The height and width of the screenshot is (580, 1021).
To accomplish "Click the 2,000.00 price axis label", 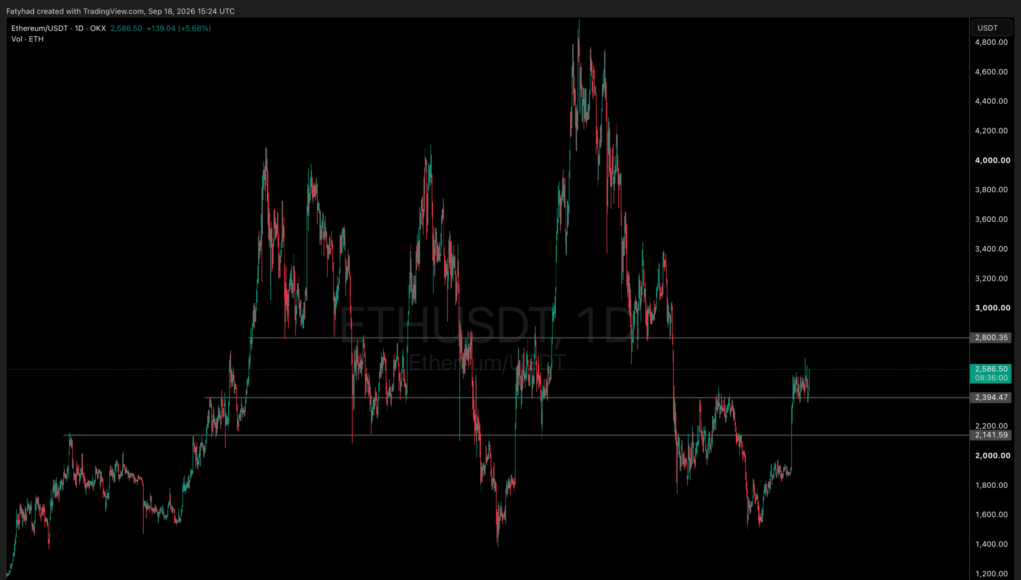I will (992, 456).
